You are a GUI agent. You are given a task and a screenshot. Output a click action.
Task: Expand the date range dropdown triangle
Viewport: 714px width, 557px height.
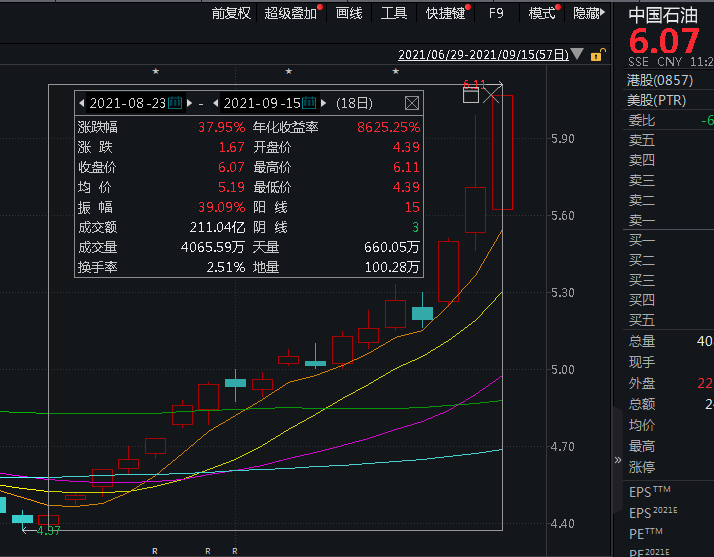[x=577, y=55]
